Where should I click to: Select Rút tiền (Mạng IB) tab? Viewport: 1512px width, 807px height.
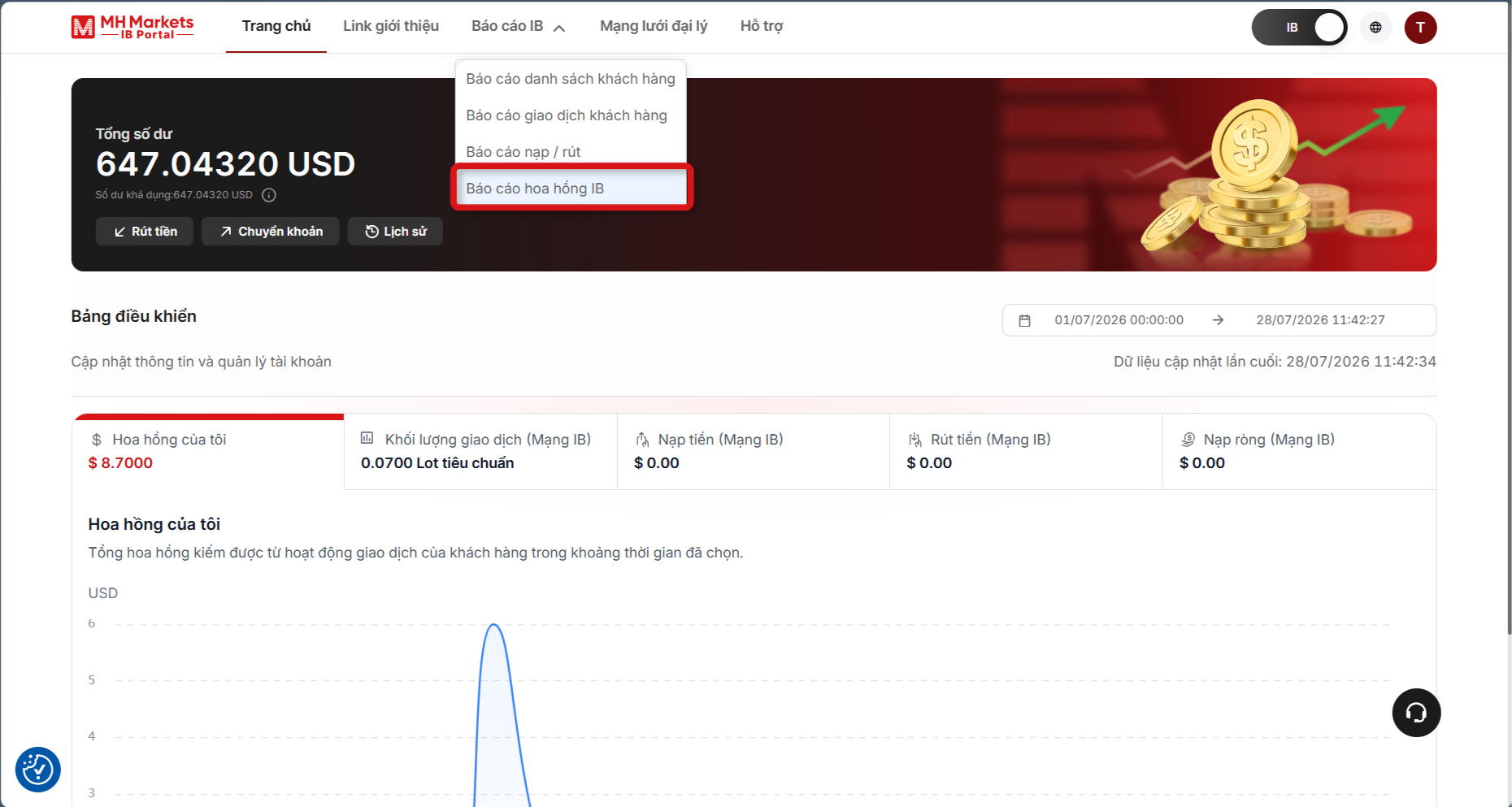[1026, 452]
